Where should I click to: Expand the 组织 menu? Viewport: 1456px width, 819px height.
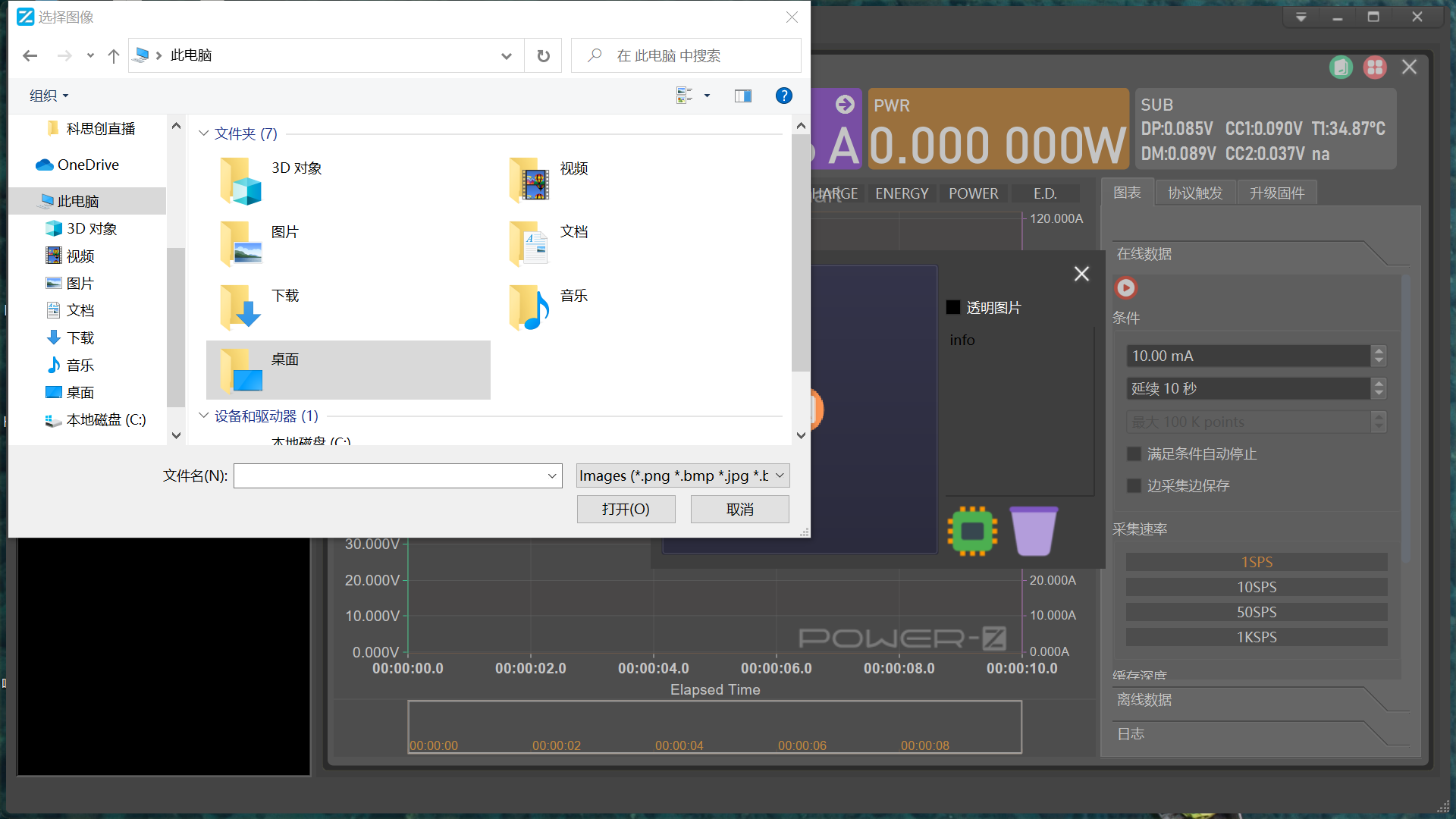click(49, 96)
